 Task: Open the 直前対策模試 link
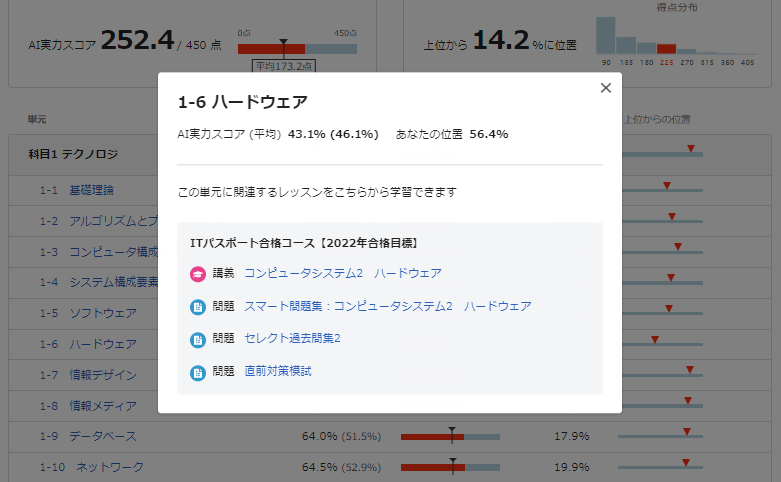278,371
